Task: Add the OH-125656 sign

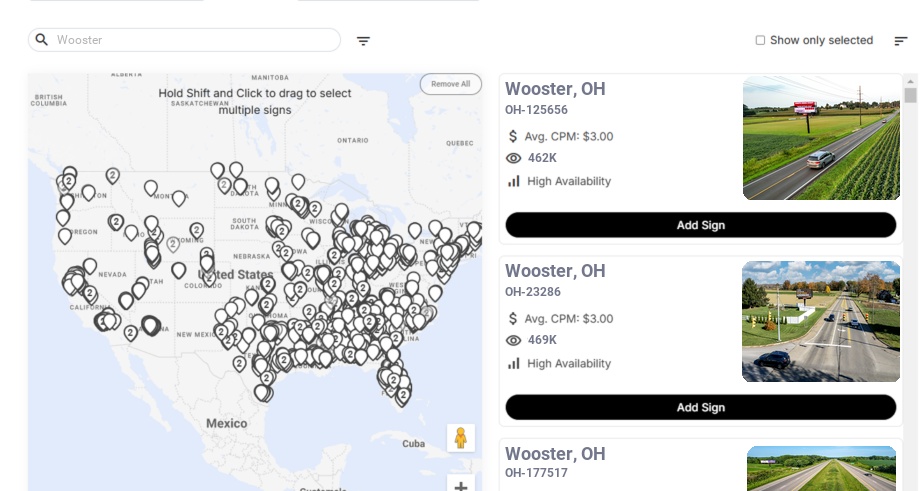Action: 700,225
